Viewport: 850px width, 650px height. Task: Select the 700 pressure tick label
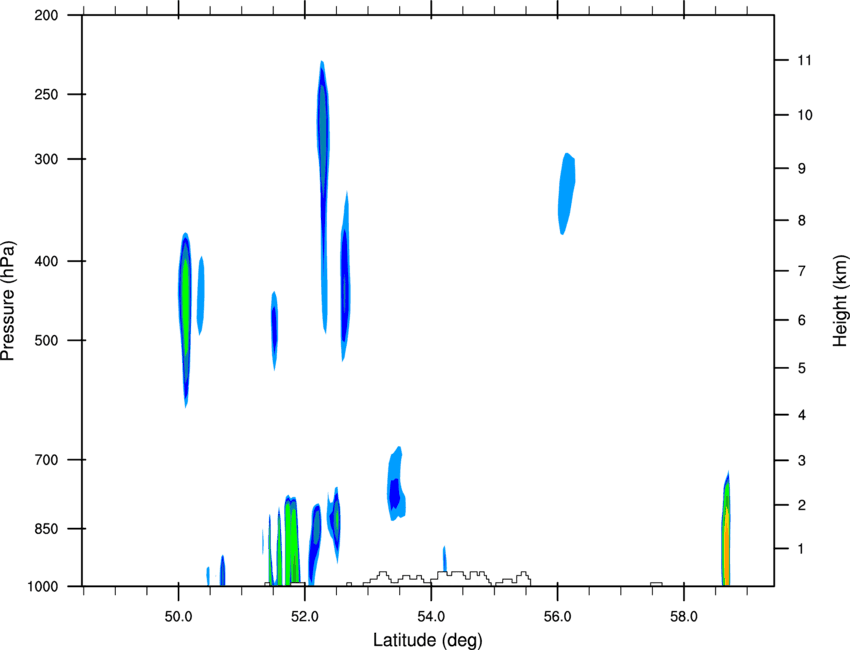pyautogui.click(x=46, y=460)
